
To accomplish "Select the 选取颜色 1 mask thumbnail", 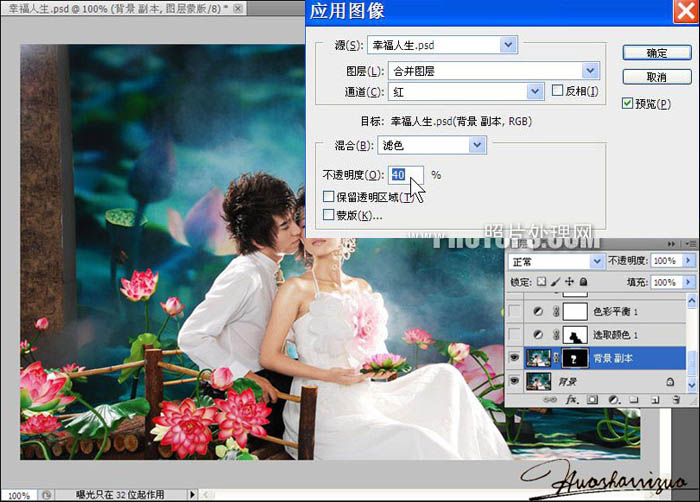I will [575, 335].
